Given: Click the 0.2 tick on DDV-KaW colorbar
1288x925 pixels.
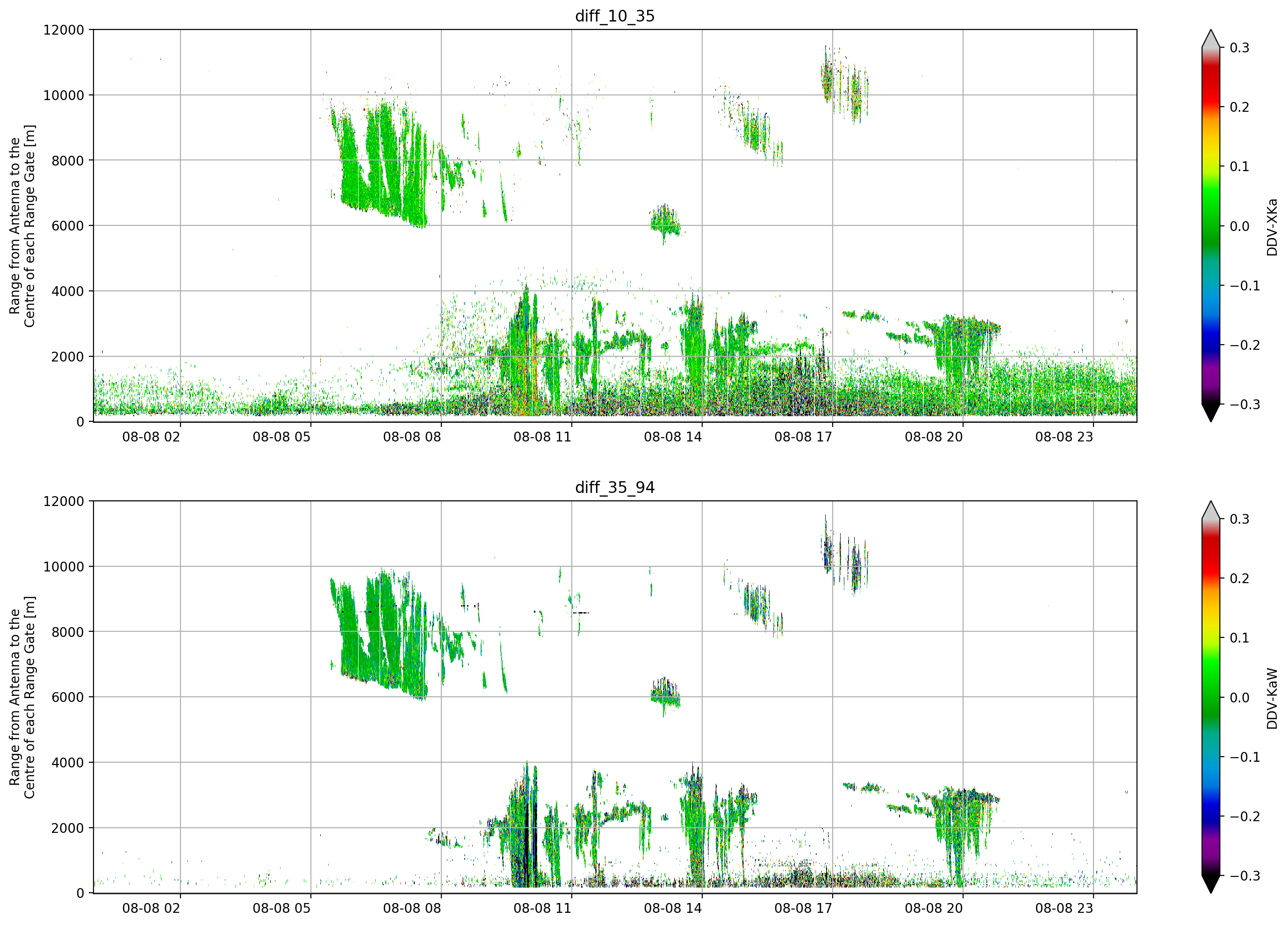Looking at the screenshot, I should coord(1239,579).
